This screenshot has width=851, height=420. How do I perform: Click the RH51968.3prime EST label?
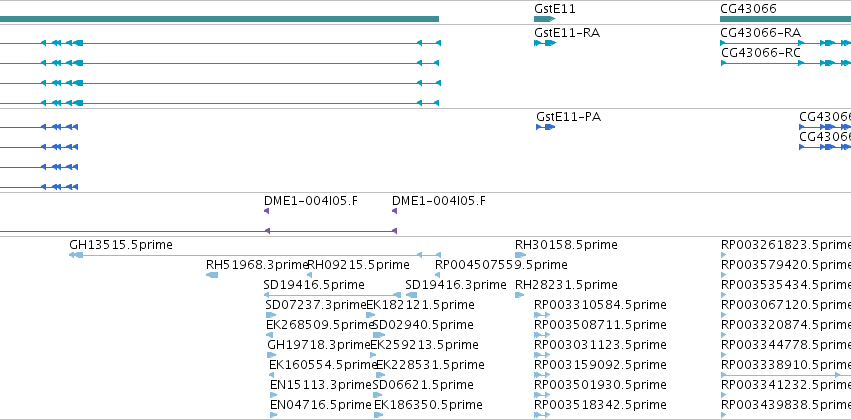(257, 265)
